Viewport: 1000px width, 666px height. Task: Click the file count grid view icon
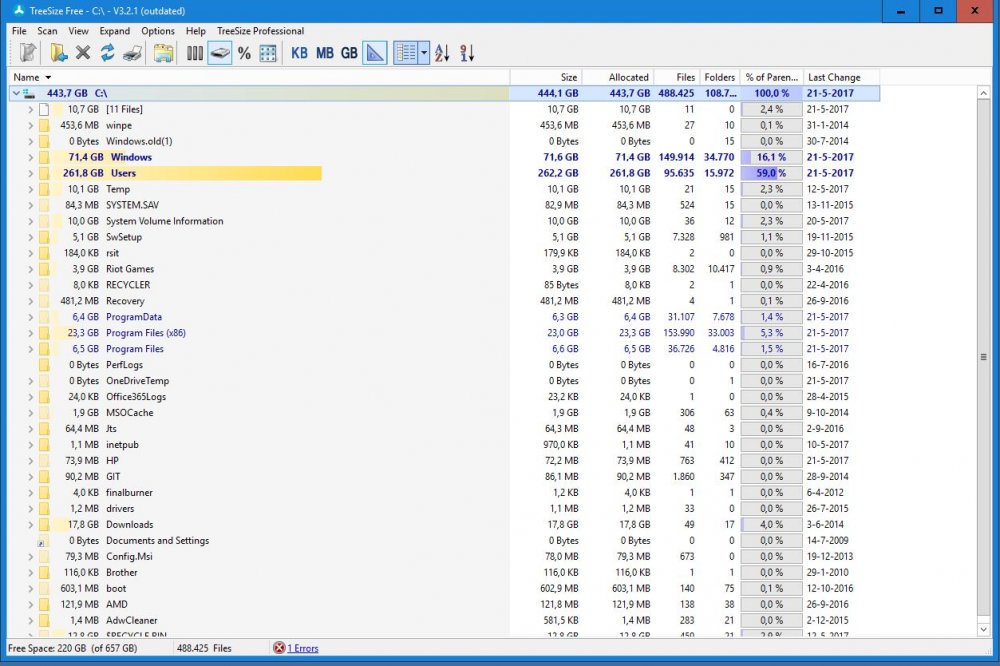[268, 53]
